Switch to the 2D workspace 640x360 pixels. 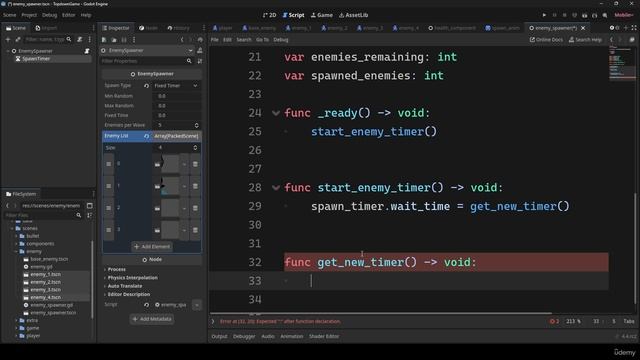point(269,15)
